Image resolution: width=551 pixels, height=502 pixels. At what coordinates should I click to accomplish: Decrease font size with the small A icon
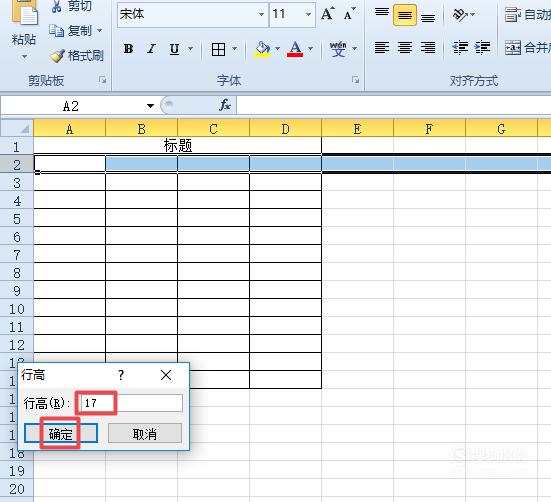[349, 14]
